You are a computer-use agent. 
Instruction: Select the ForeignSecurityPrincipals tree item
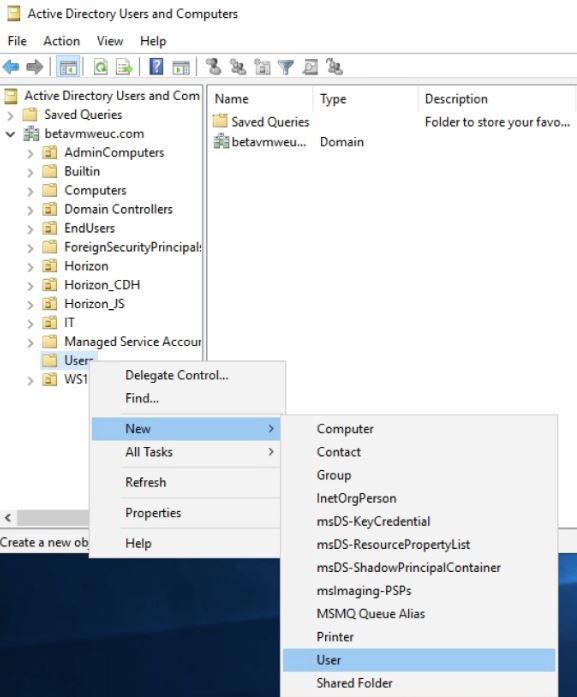point(132,247)
